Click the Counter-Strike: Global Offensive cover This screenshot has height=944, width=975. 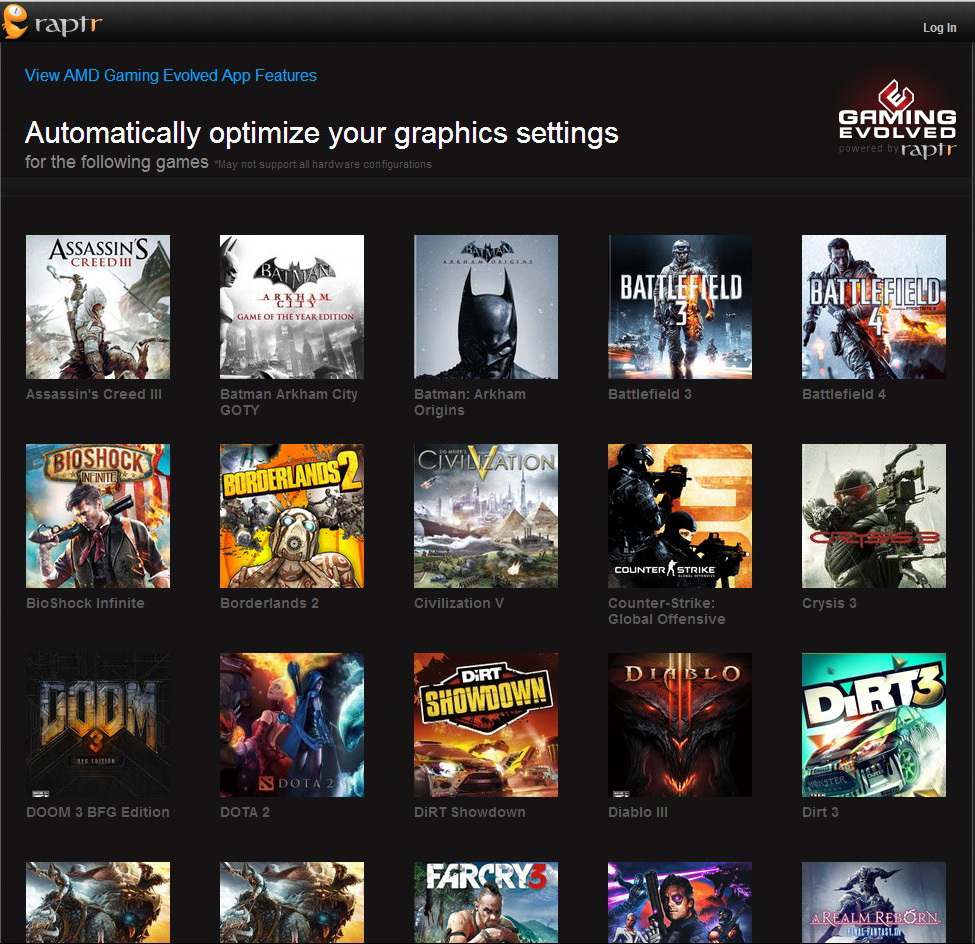click(x=680, y=516)
